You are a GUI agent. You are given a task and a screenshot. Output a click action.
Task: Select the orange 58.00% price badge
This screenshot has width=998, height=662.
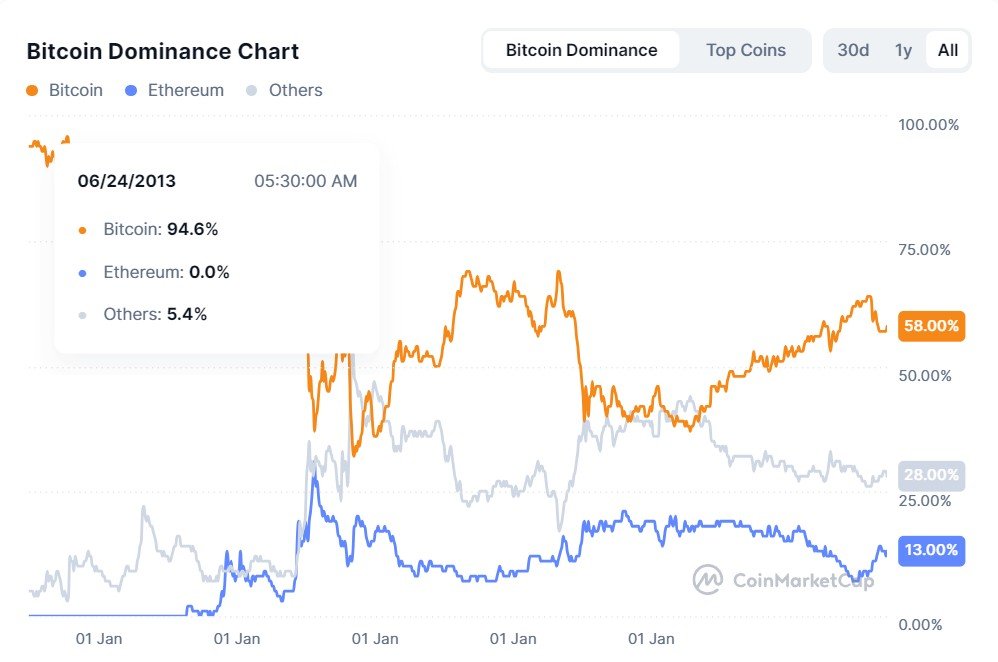point(931,326)
